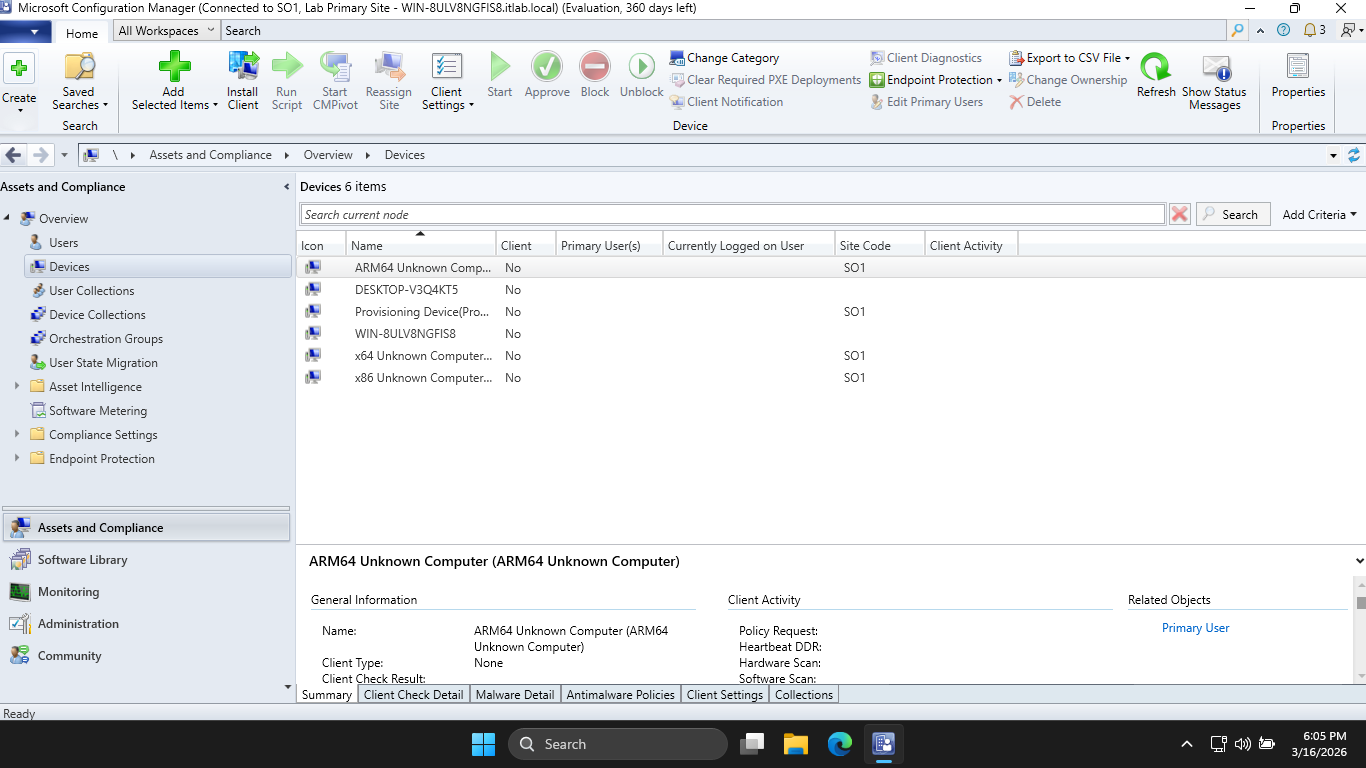
Task: Switch to the Client Check Detail tab
Action: point(413,695)
